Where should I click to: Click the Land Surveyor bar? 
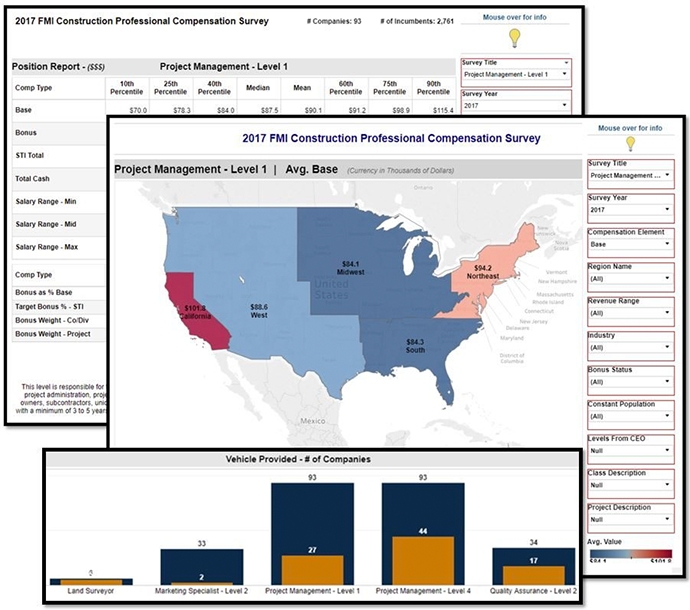click(x=91, y=582)
